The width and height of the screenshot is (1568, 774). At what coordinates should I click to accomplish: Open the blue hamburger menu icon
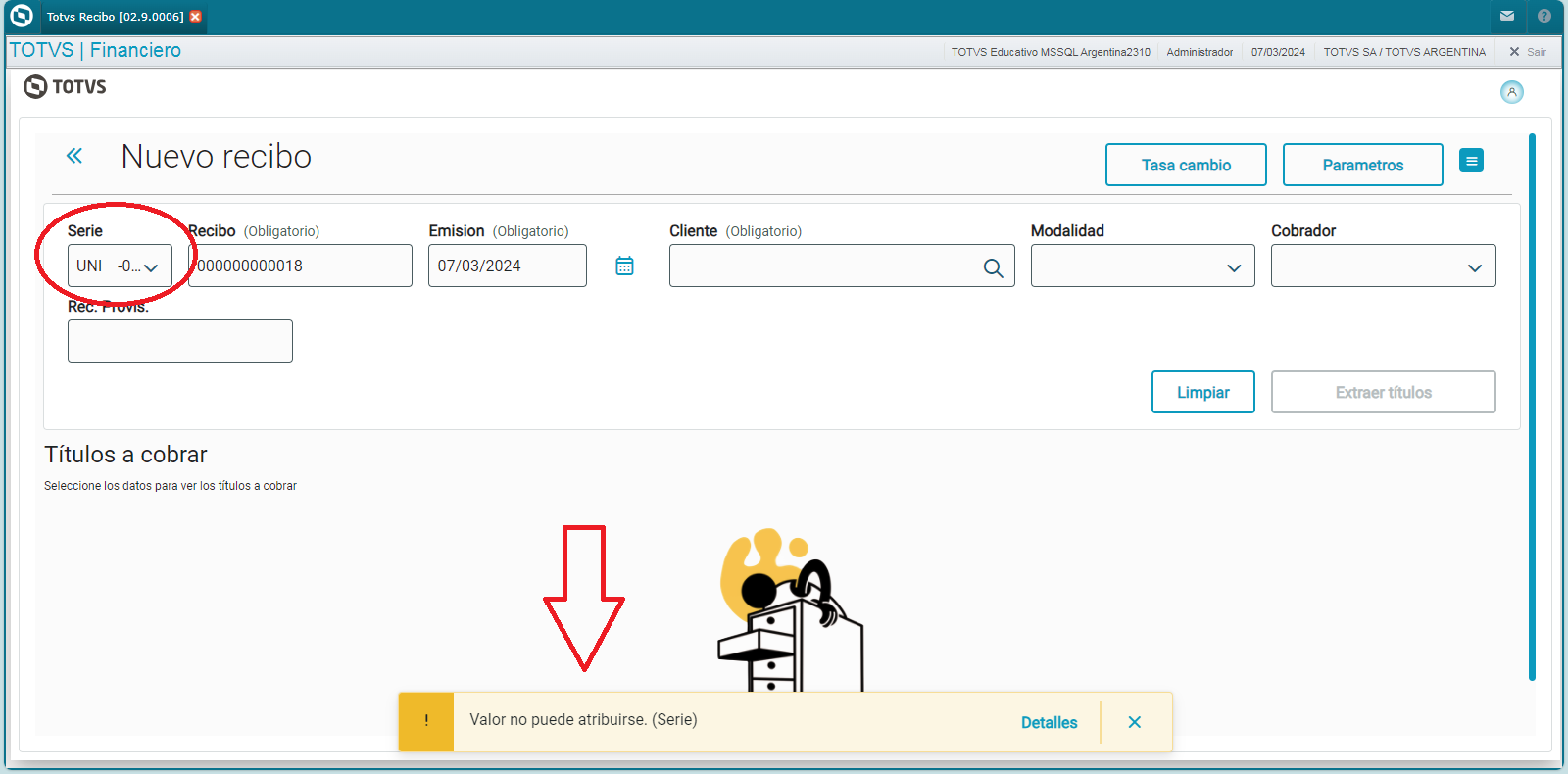pyautogui.click(x=1471, y=161)
